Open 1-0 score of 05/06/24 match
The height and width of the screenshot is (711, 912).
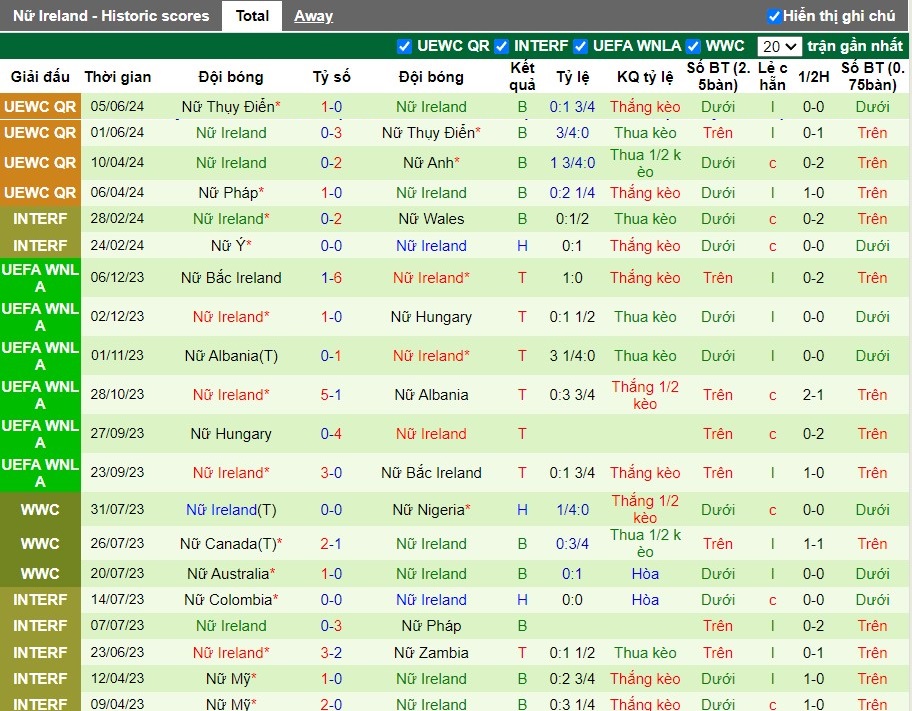point(332,106)
